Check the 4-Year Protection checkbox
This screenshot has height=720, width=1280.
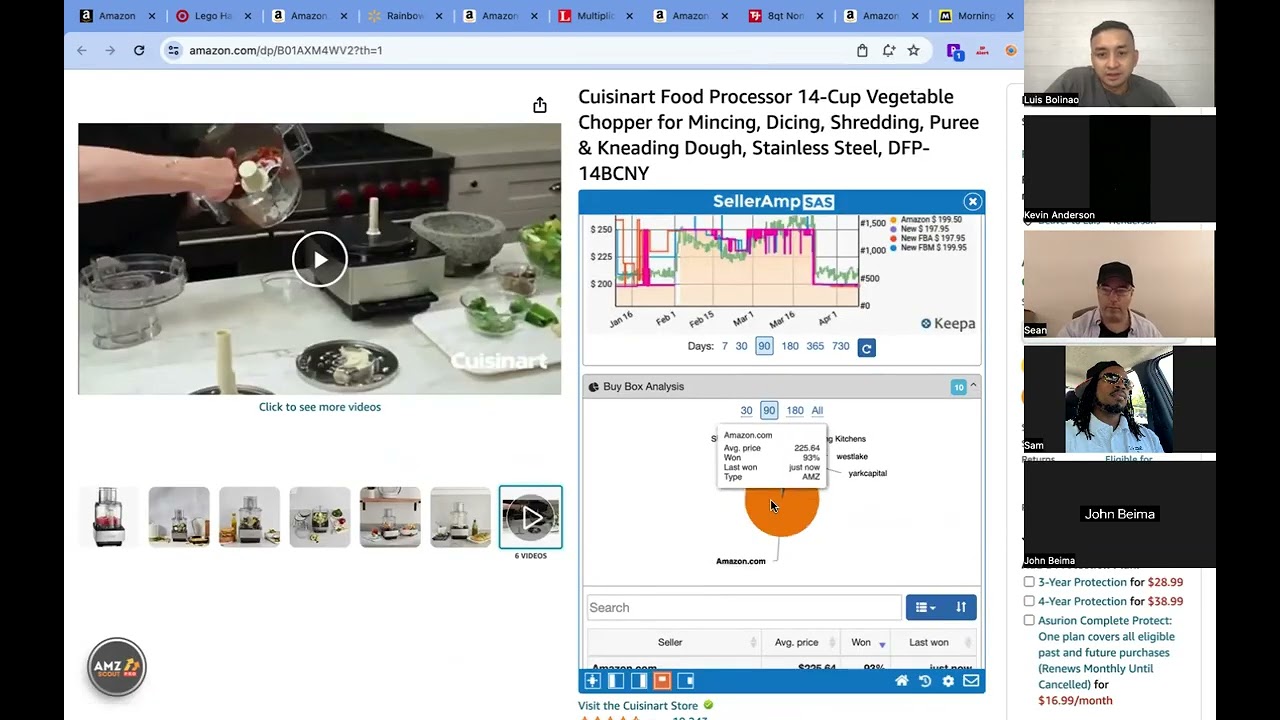(x=1029, y=601)
